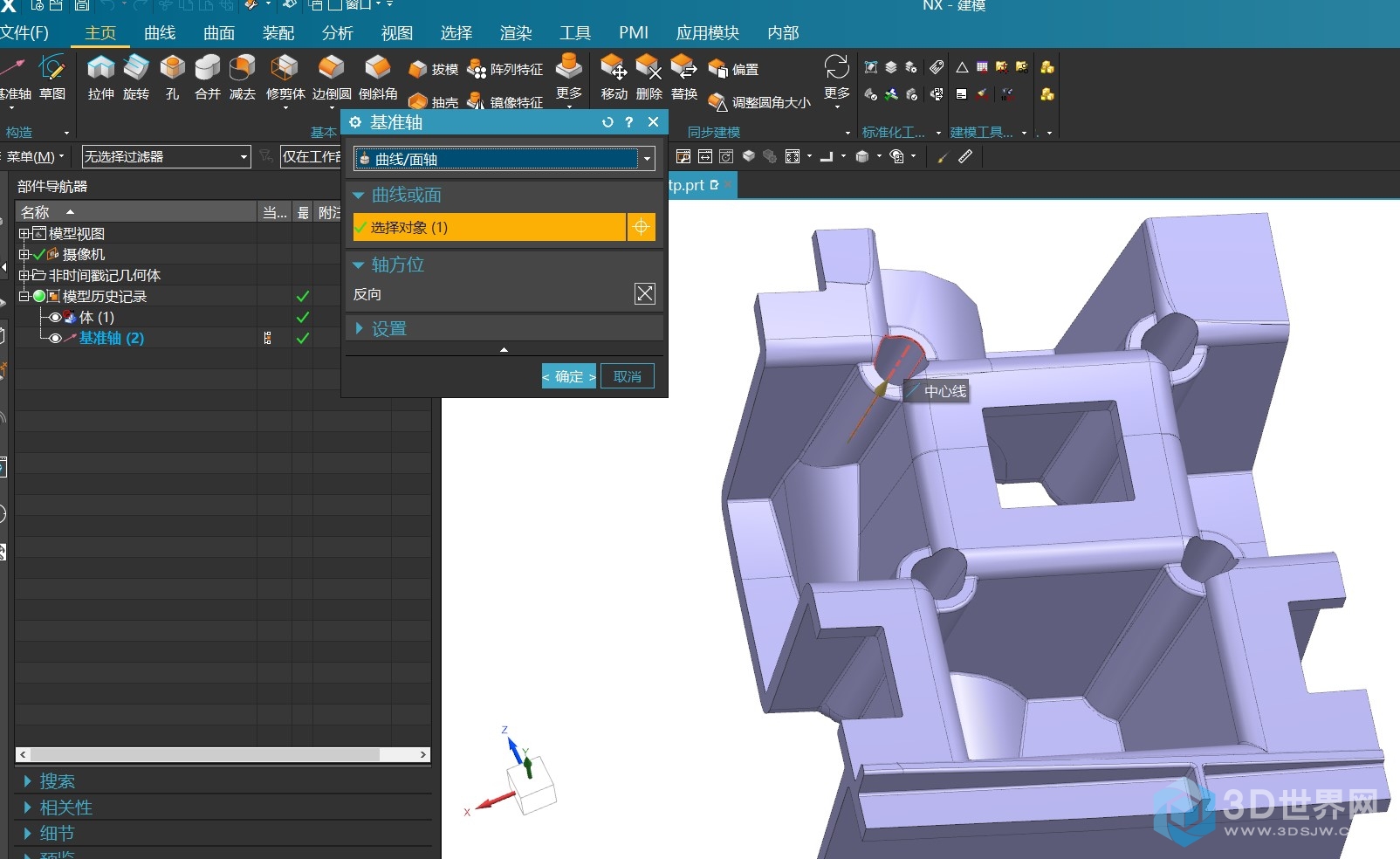Click the triangle icon in modeling tools

pos(962,67)
